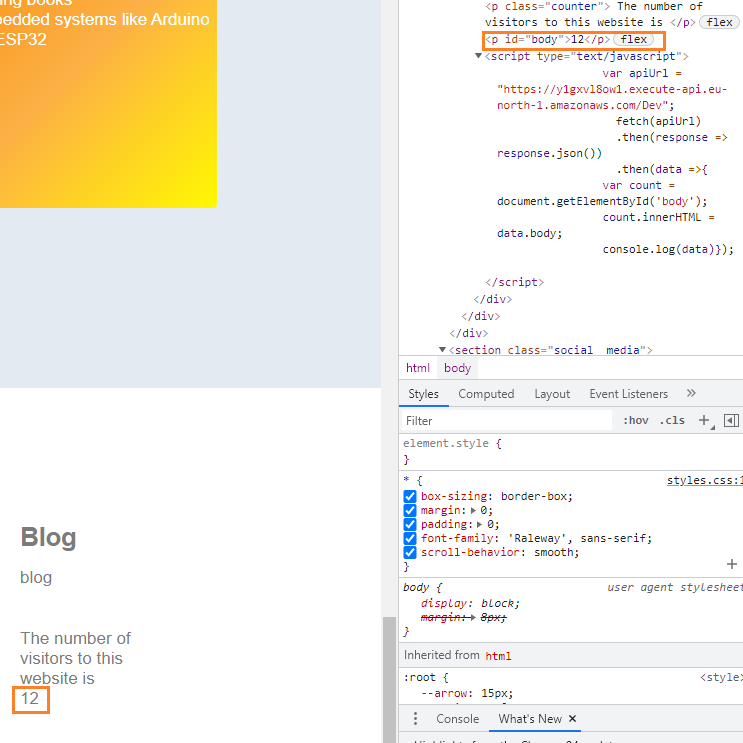The image size is (743, 743).
Task: Toggle the font-family property checkbox
Action: coord(410,538)
